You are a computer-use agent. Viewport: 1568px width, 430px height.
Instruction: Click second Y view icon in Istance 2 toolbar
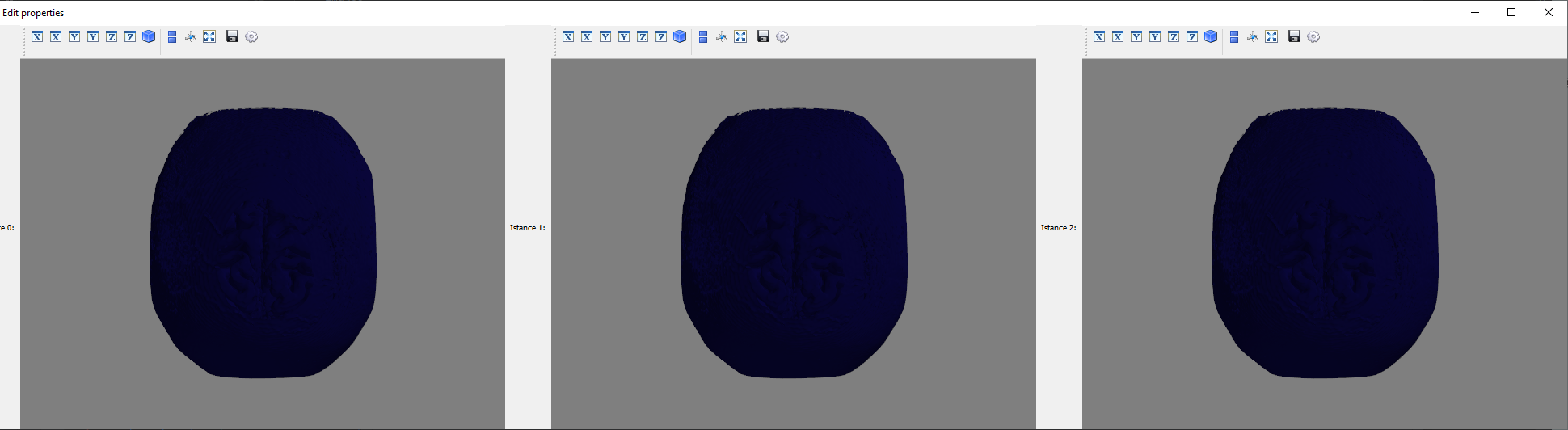coord(1155,36)
